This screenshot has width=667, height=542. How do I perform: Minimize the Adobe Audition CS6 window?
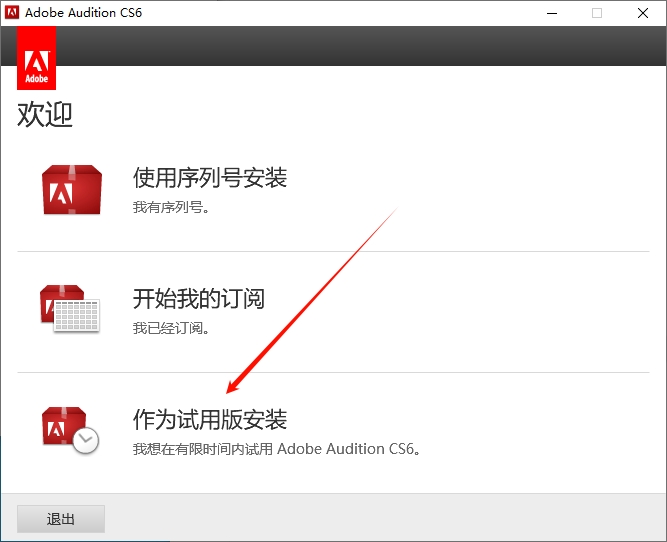[552, 13]
